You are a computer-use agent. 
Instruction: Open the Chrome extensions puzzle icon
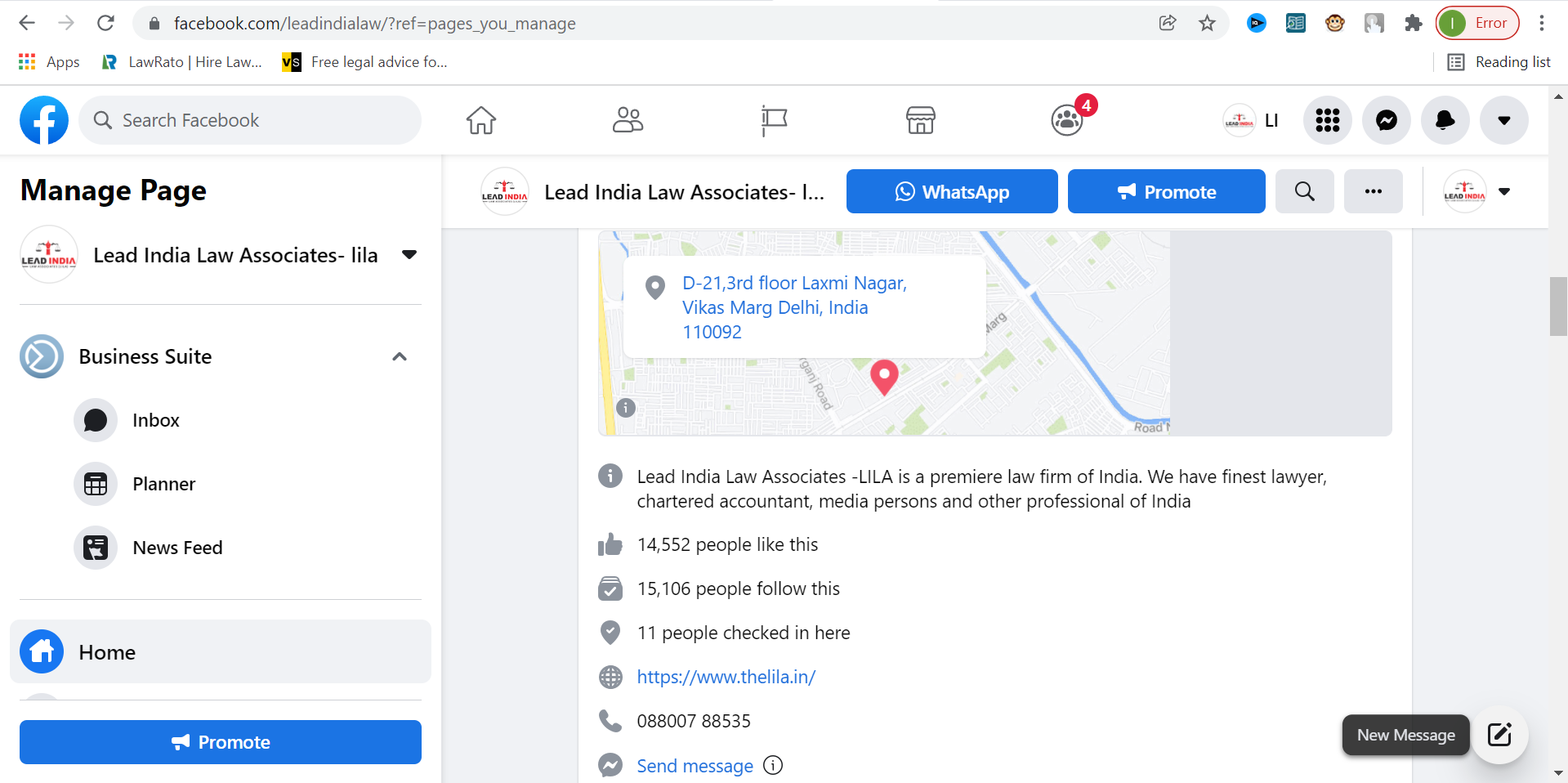click(x=1414, y=23)
